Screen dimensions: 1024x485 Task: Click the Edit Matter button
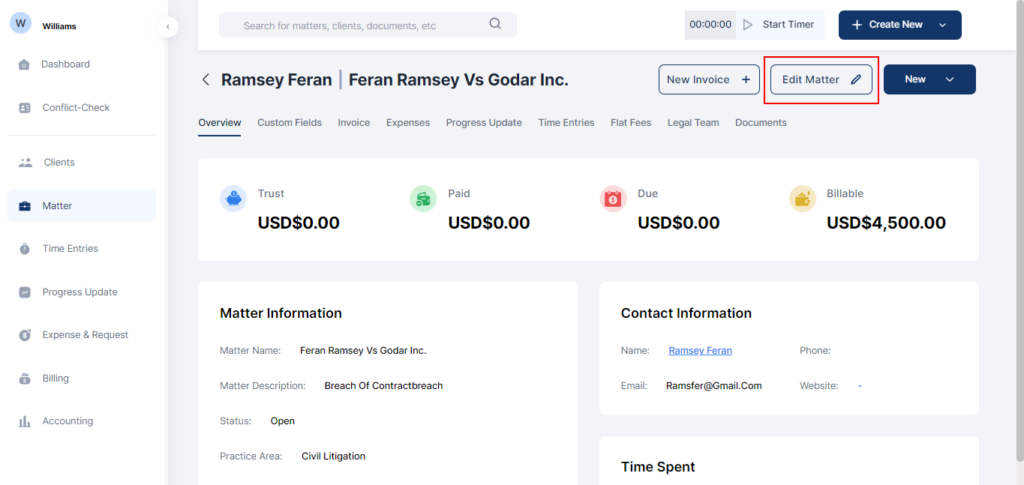click(x=821, y=80)
